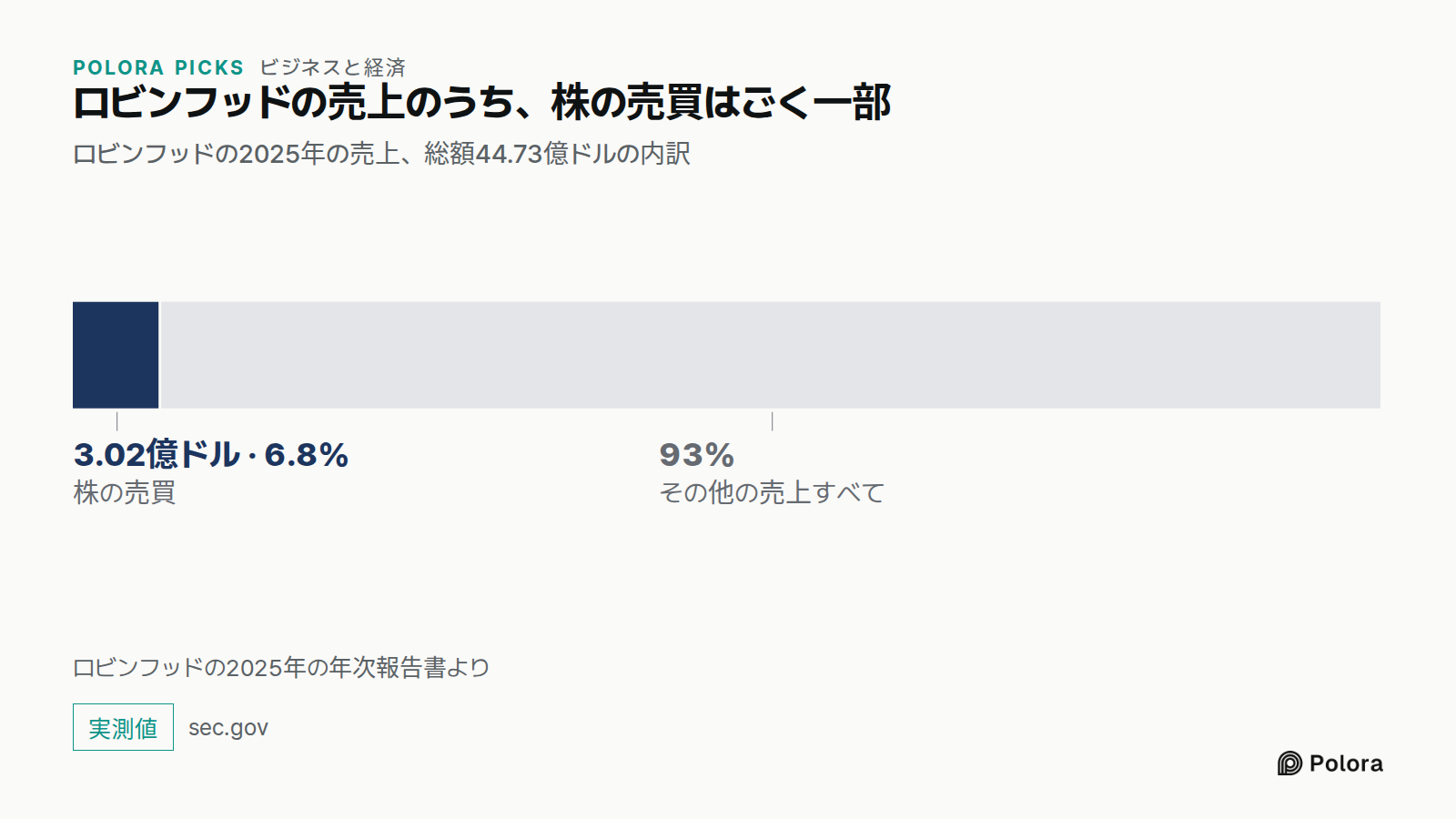Image resolution: width=1456 pixels, height=819 pixels.
Task: Click the footnote ロビンフッドの2025年の年次報告書より
Action: tap(281, 668)
